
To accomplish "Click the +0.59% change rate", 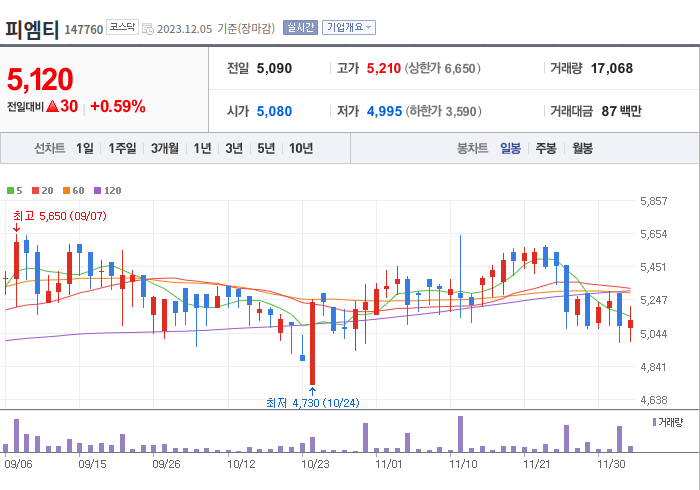I will (118, 106).
